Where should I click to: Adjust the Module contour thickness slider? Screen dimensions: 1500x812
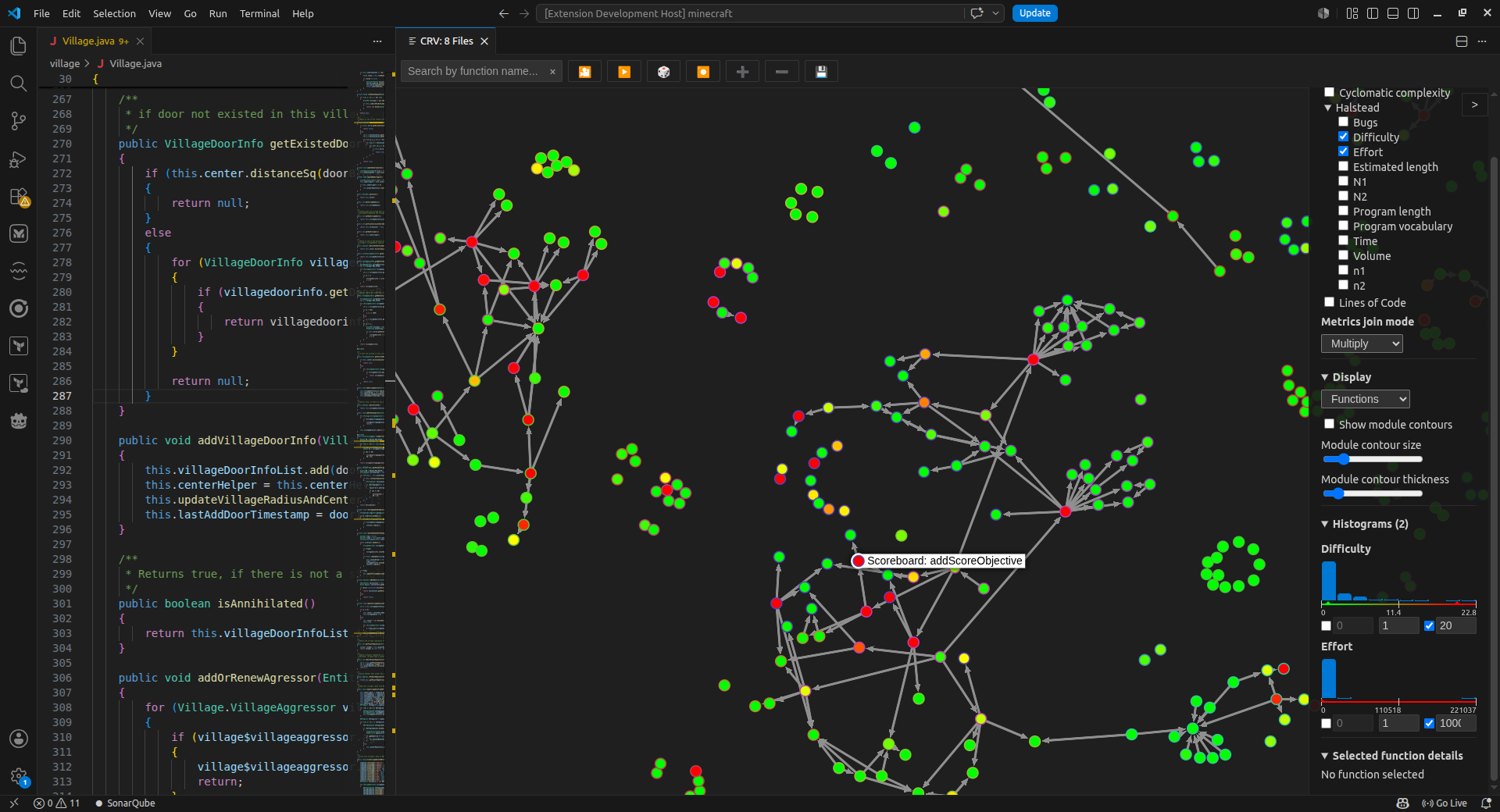pos(1372,493)
